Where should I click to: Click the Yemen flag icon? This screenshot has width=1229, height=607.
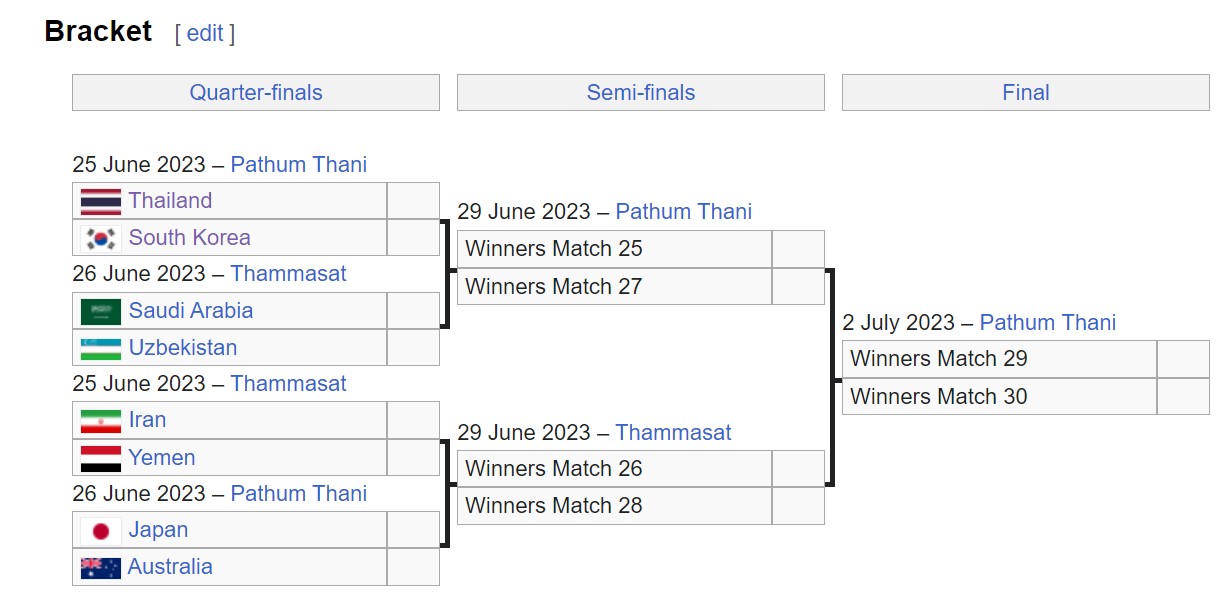click(101, 458)
